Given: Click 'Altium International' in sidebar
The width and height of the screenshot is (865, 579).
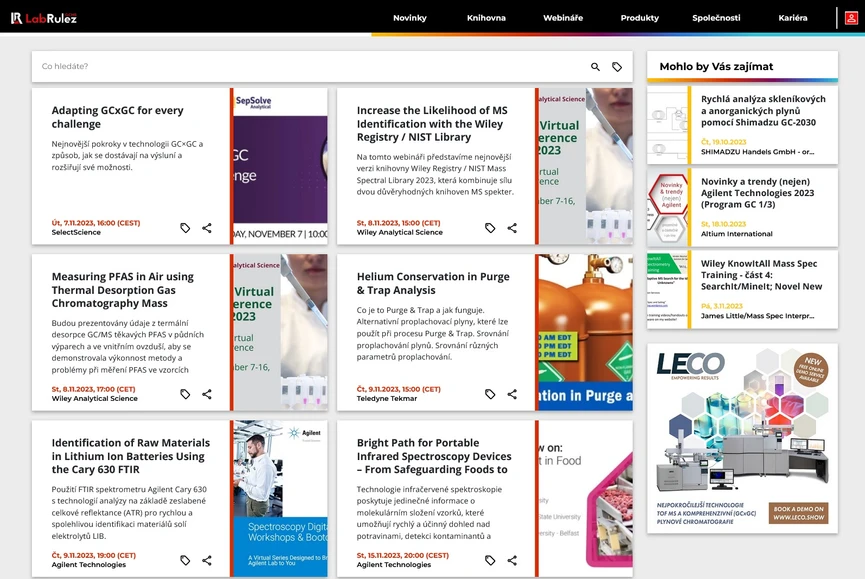Looking at the screenshot, I should 736,234.
